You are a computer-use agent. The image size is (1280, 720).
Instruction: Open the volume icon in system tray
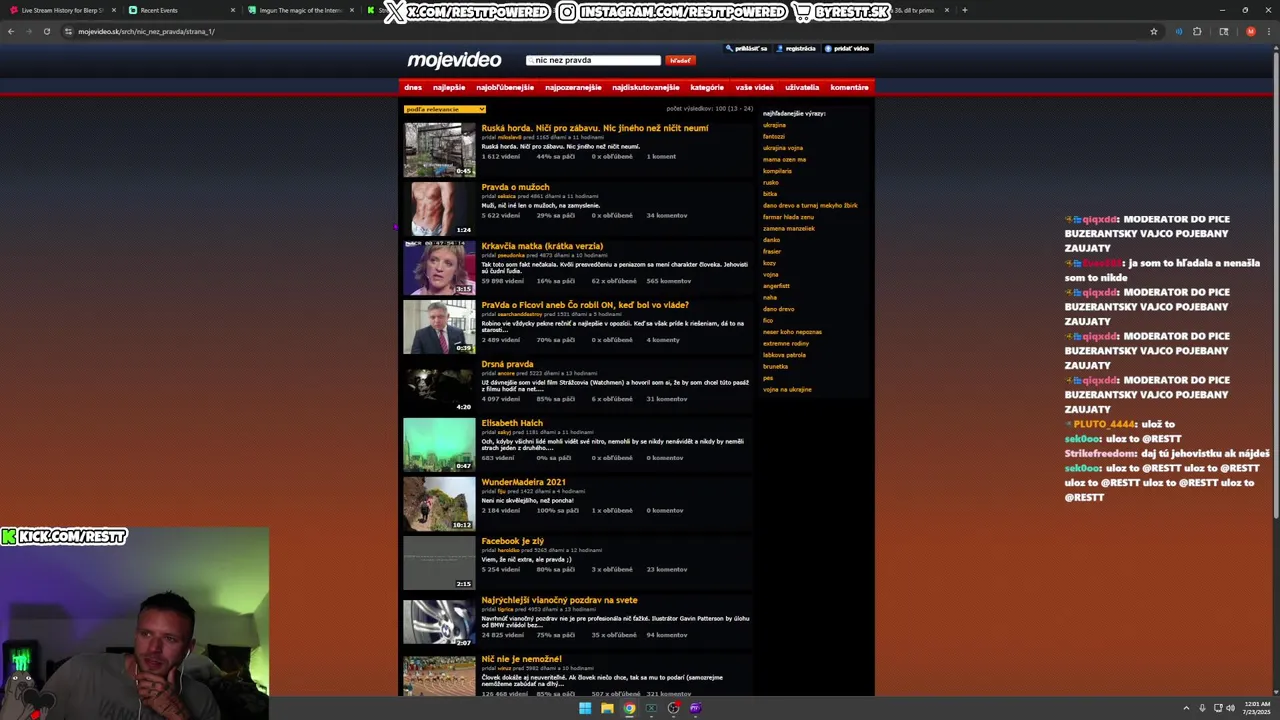pos(1230,708)
